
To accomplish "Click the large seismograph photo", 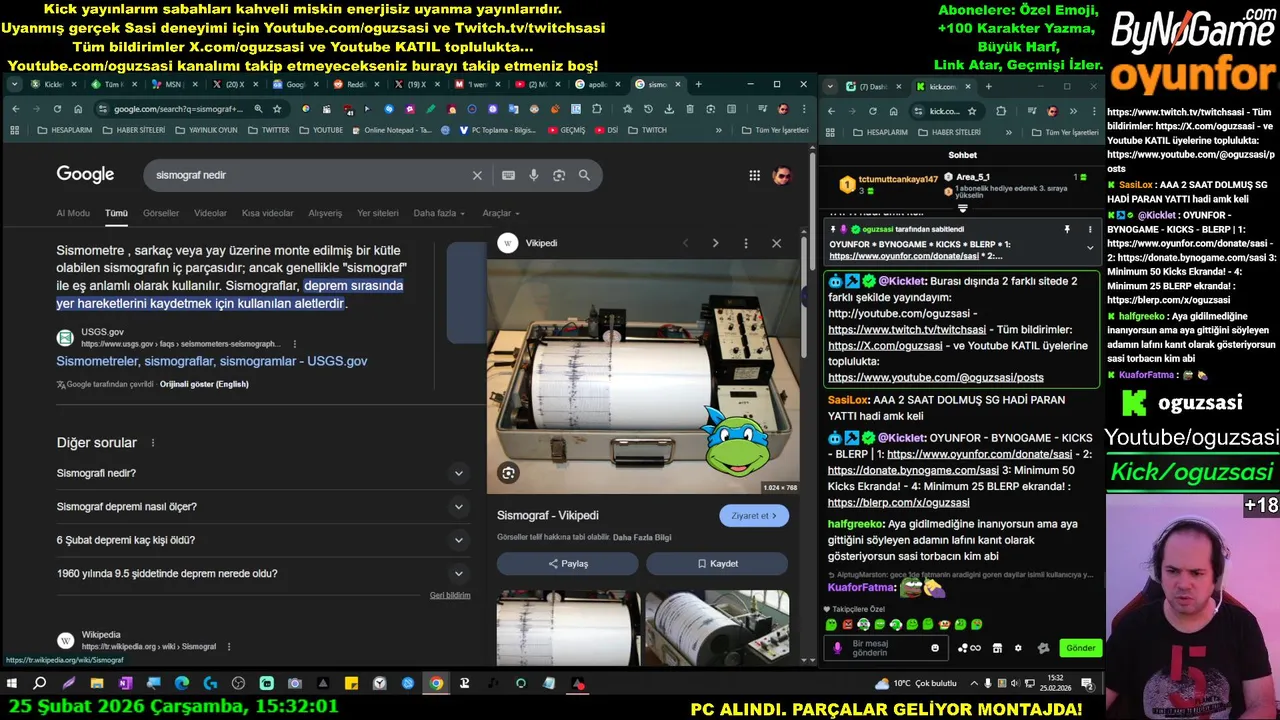I will tap(643, 377).
